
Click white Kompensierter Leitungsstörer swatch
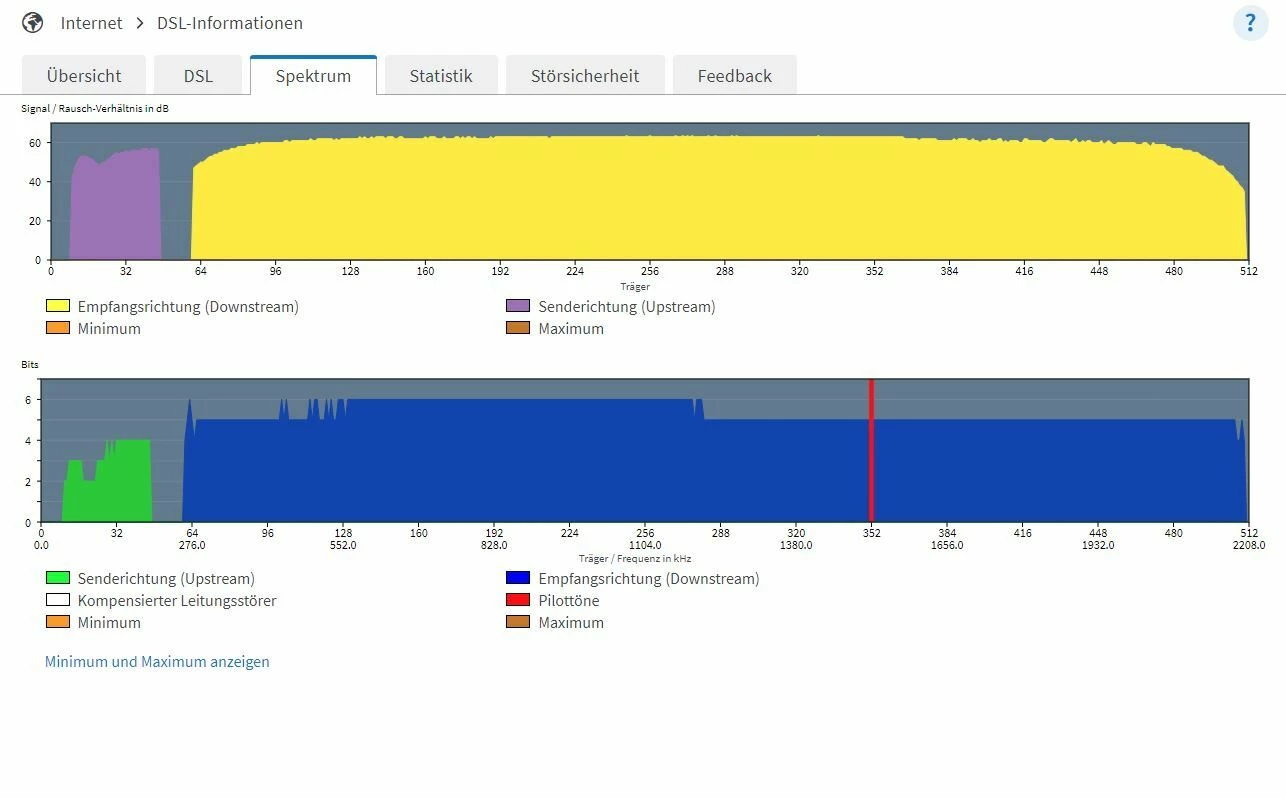(58, 600)
